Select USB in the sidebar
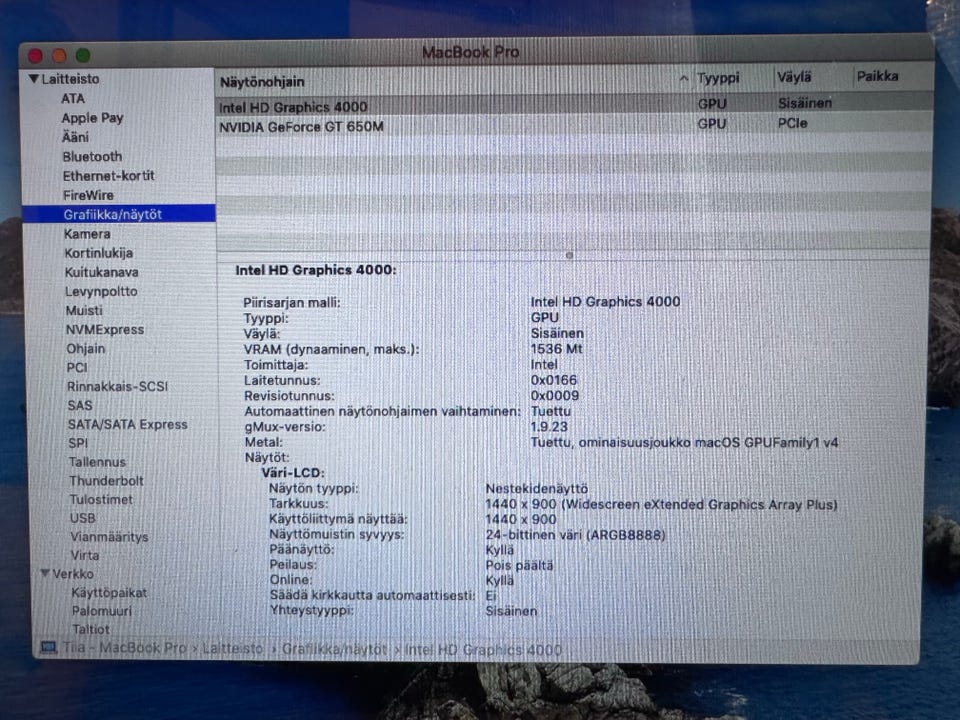960x720 pixels. 83,518
